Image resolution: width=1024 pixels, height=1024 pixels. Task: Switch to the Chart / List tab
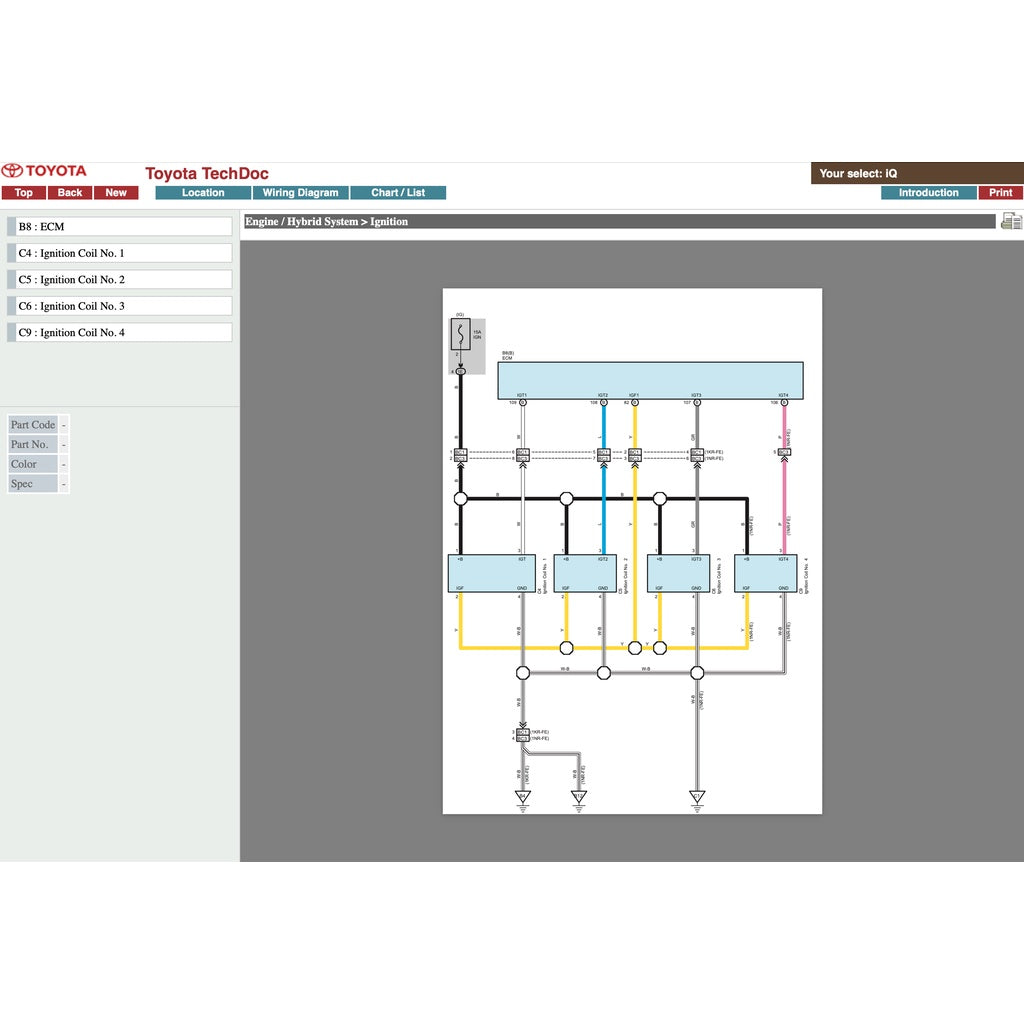point(398,193)
